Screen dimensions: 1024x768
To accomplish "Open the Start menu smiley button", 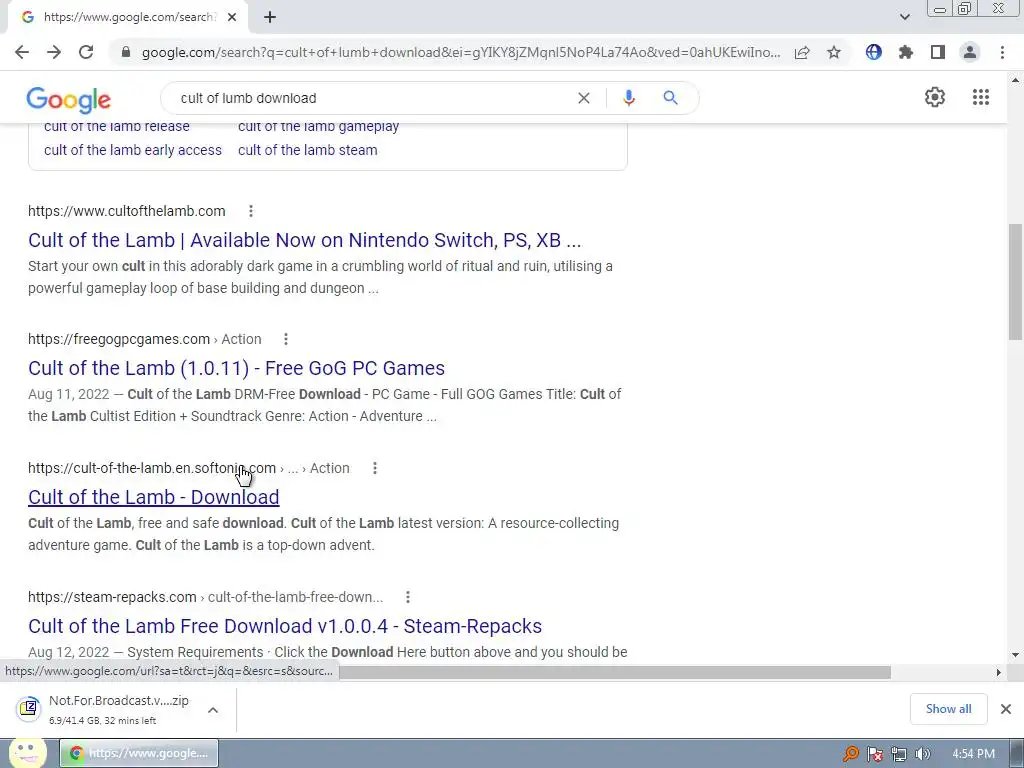I will click(x=27, y=752).
